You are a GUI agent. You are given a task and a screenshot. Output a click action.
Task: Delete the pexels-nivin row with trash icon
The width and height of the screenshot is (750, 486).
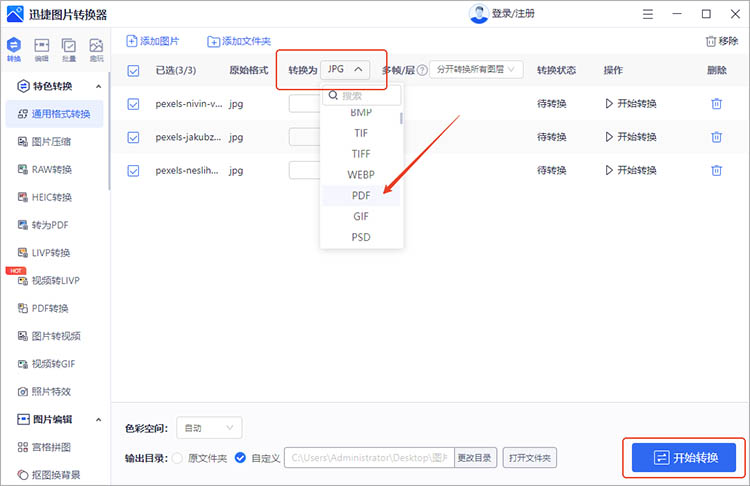tap(716, 103)
